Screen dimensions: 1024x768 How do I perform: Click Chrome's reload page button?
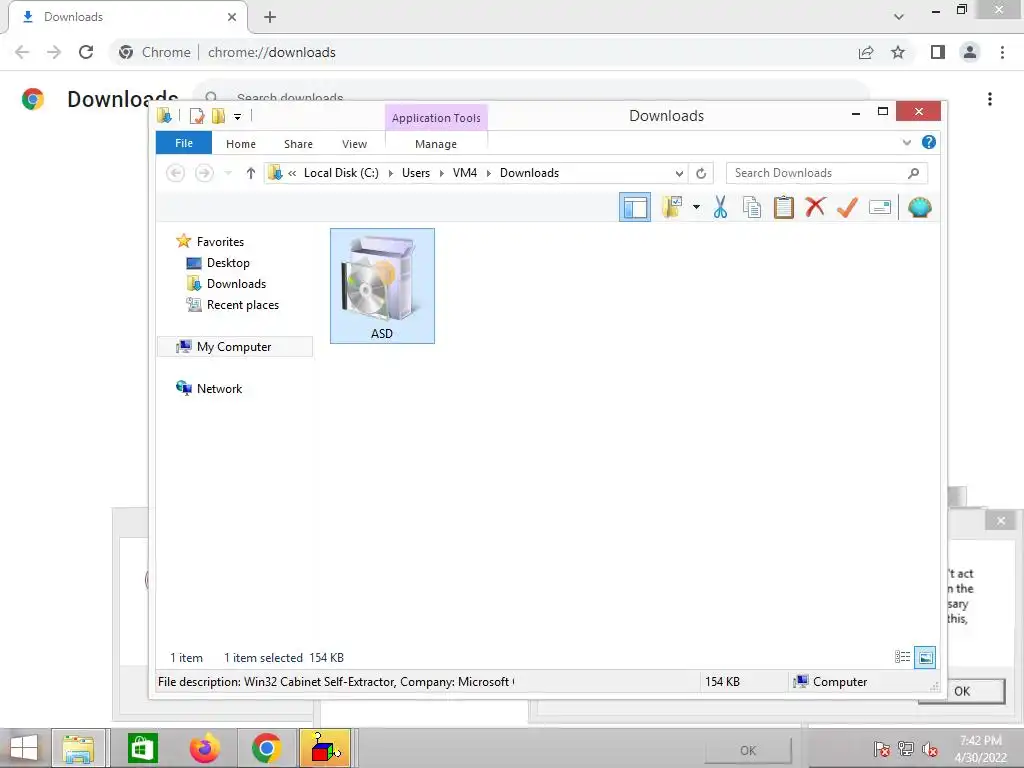coord(86,52)
